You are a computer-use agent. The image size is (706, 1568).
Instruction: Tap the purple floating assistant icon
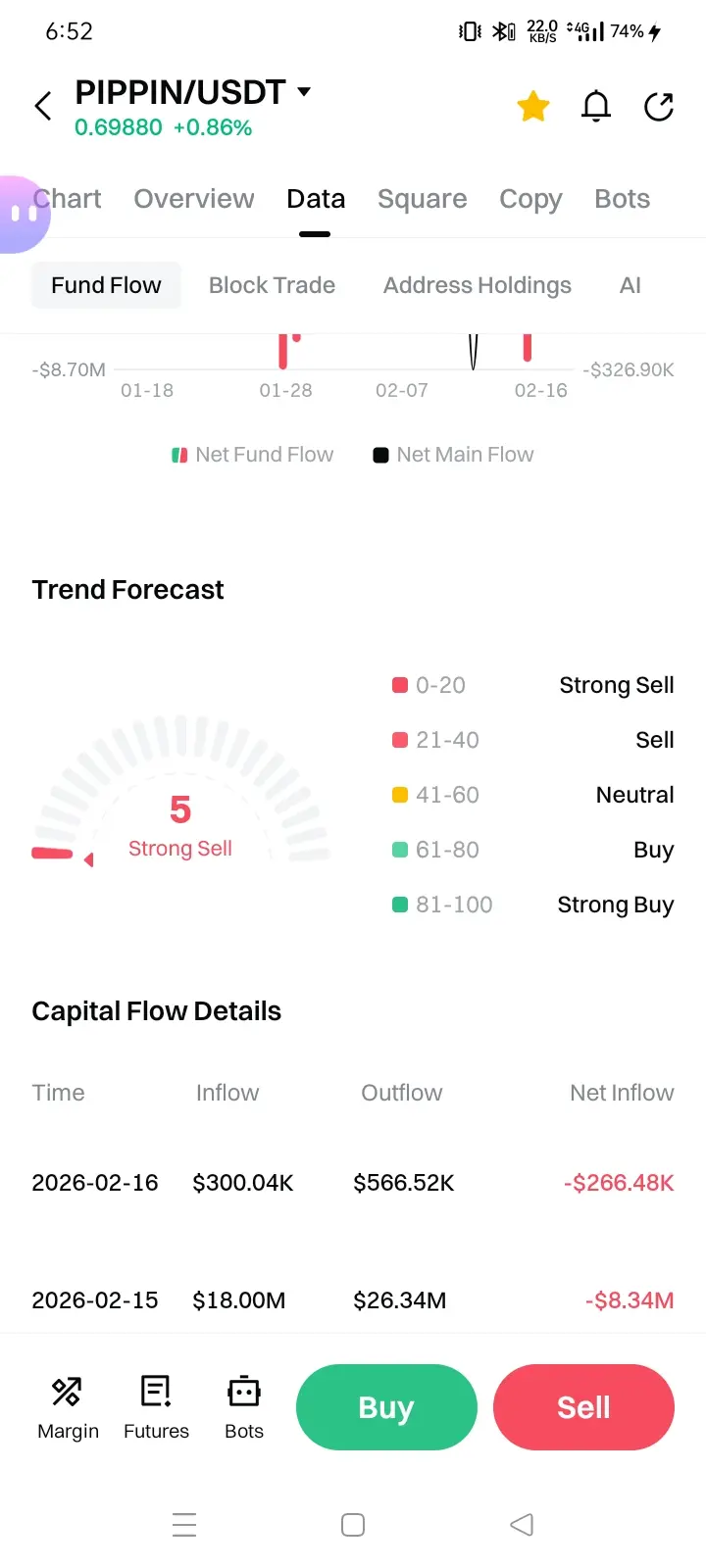click(x=22, y=214)
